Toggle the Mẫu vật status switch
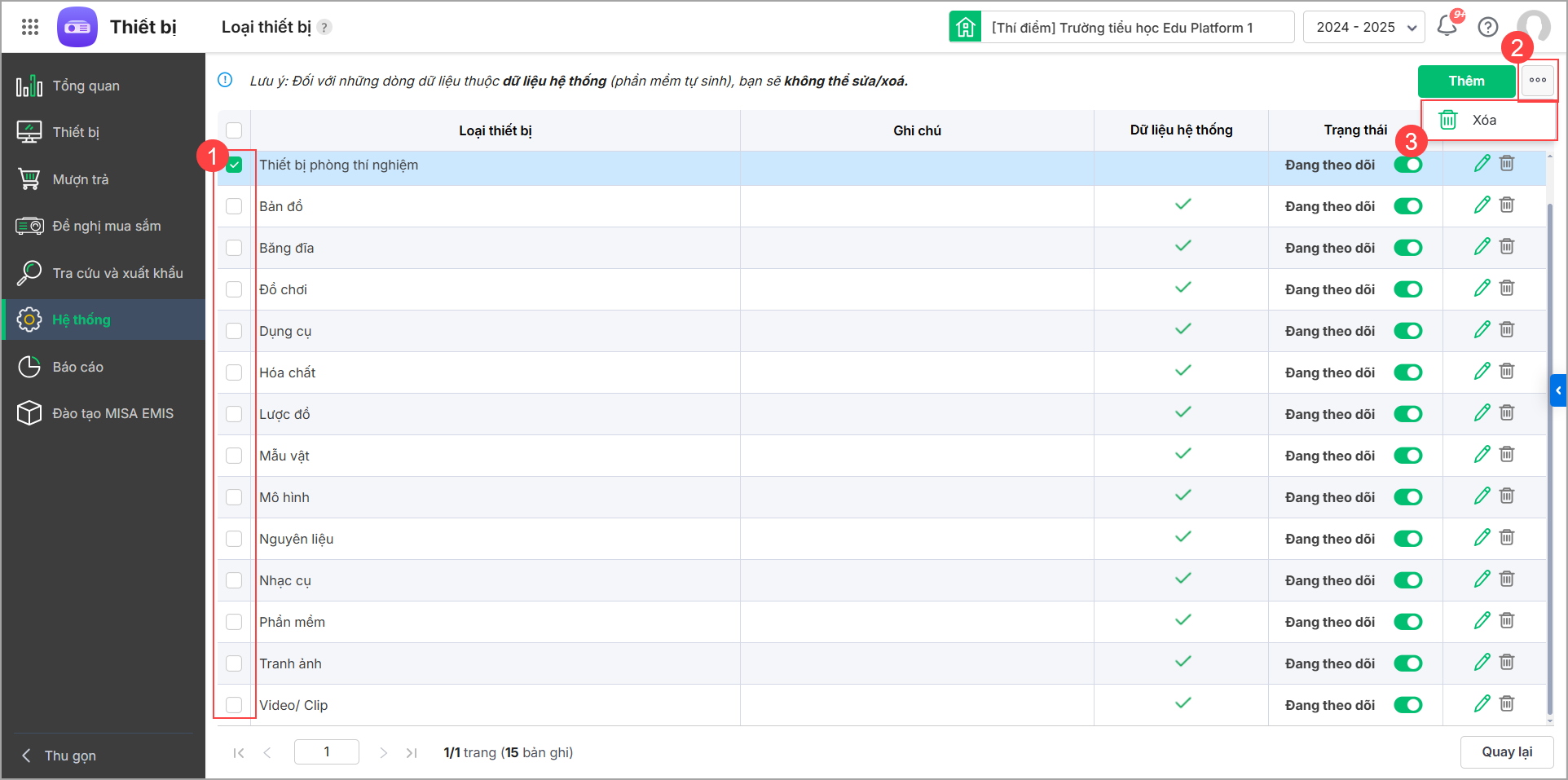 pyautogui.click(x=1408, y=456)
